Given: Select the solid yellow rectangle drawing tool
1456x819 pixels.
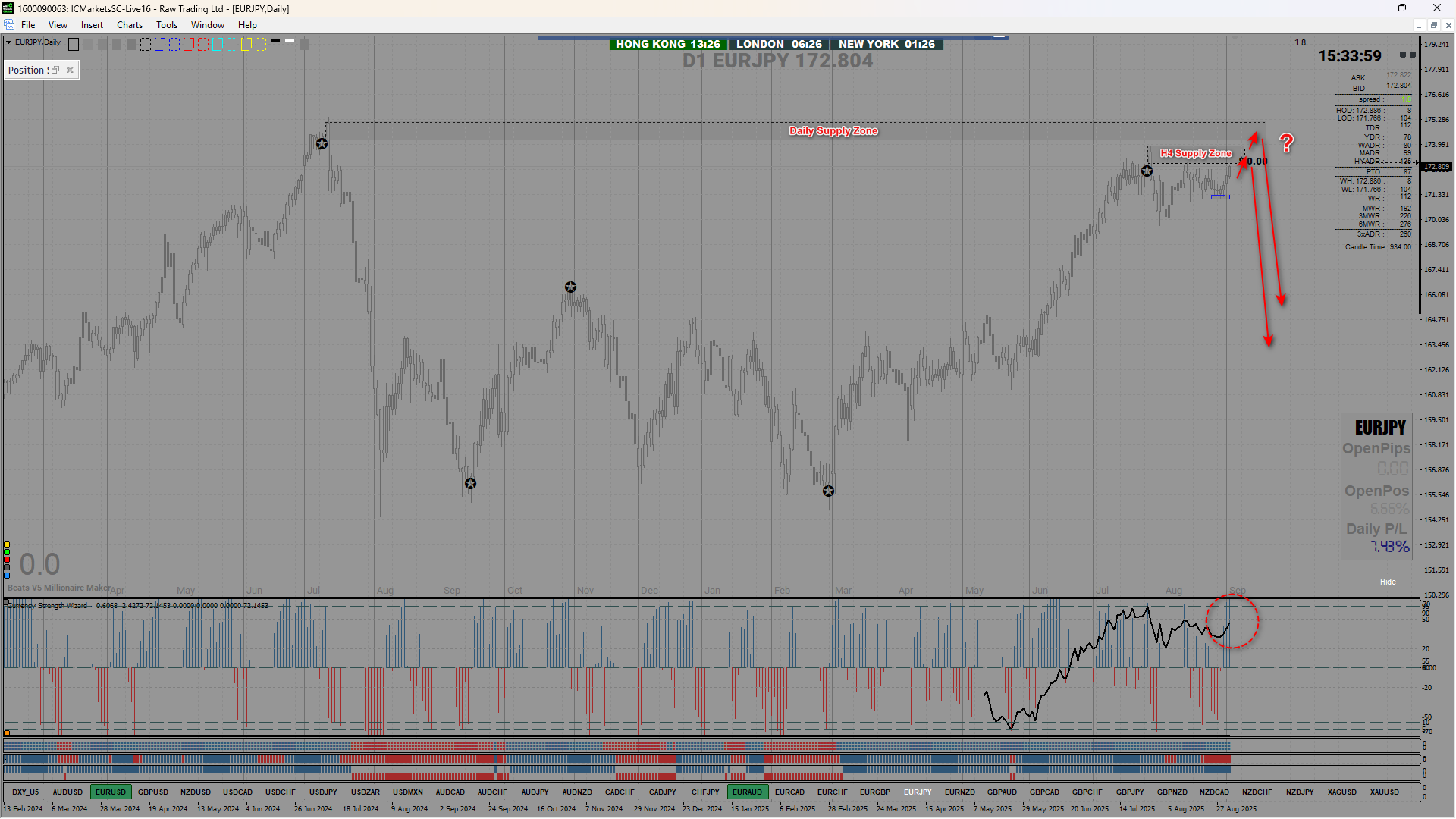Looking at the screenshot, I should click(x=246, y=45).
